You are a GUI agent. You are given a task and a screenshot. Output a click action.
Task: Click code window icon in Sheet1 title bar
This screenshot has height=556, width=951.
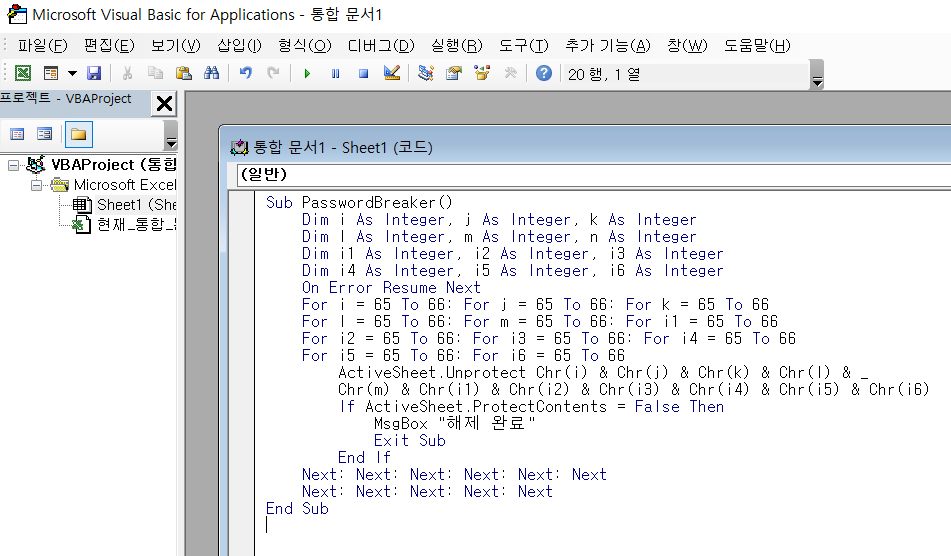pos(240,147)
